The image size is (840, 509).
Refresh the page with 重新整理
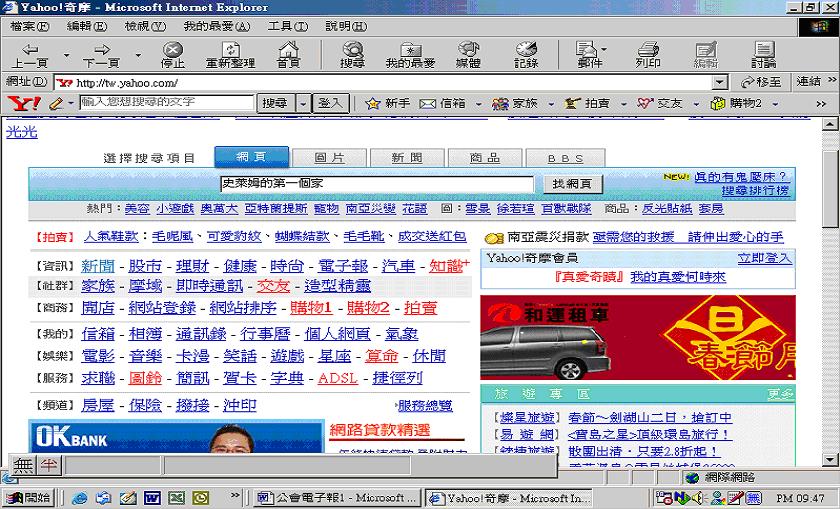pyautogui.click(x=230, y=55)
